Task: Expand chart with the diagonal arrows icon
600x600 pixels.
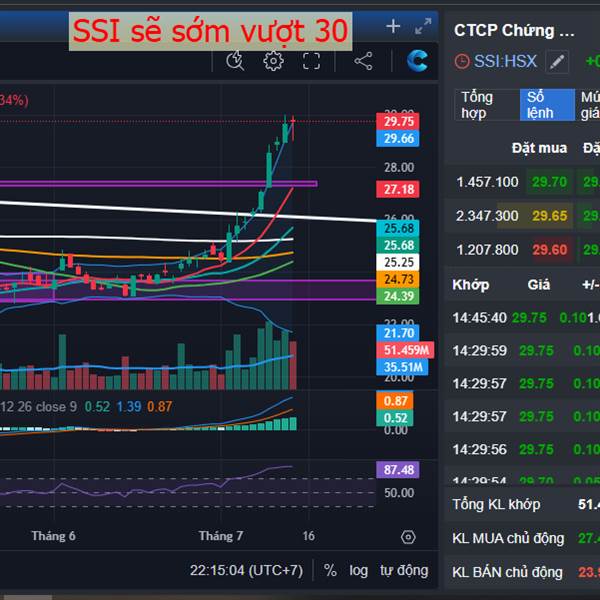Action: pos(423,26)
